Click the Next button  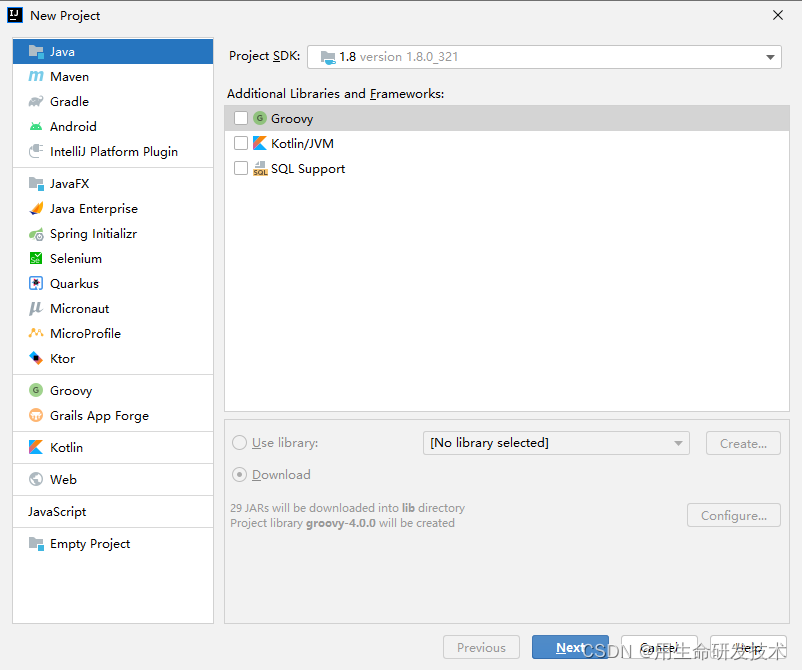pos(570,647)
